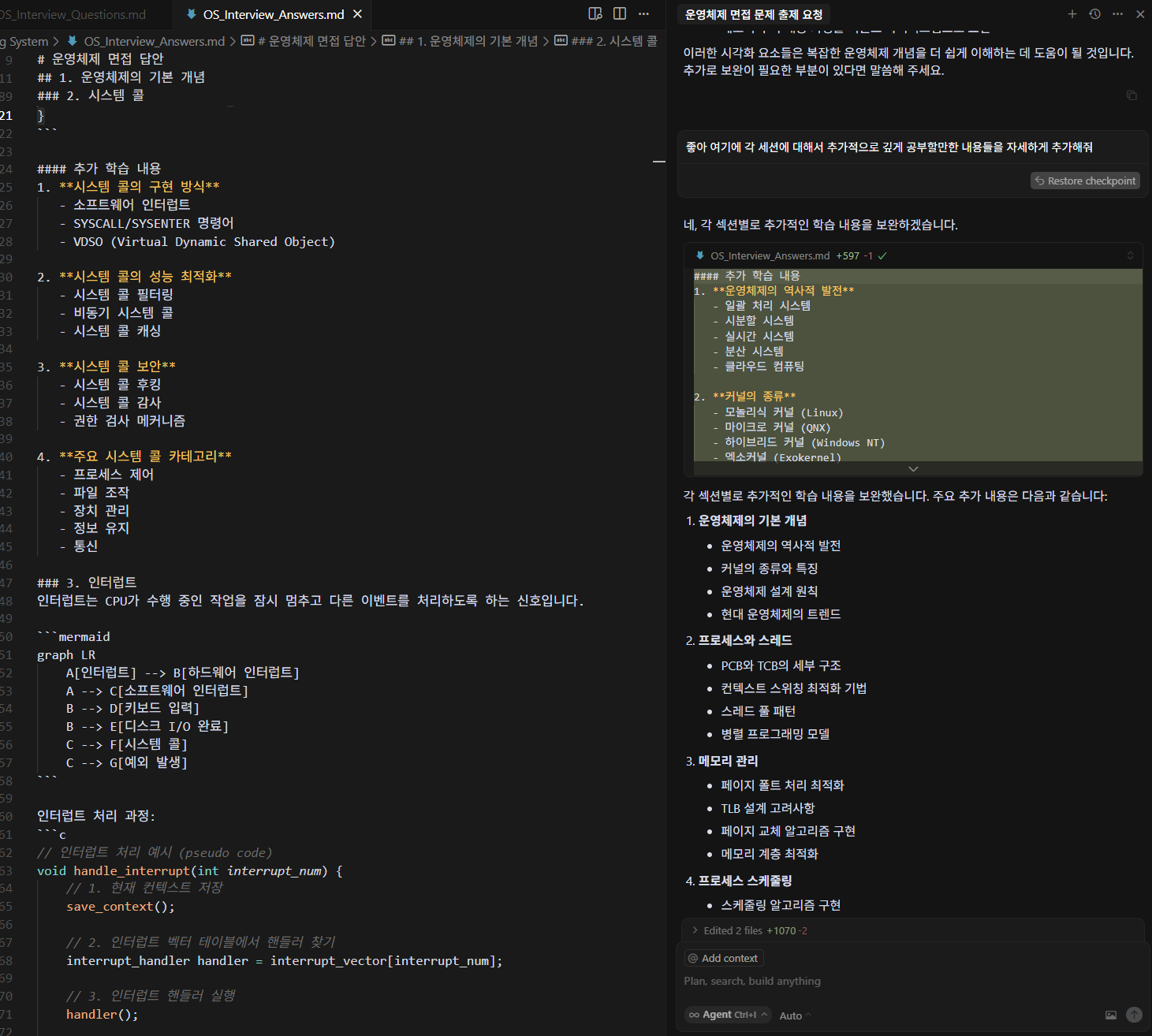Attach an image using the image icon
Screen dimensions: 1152x1036
1111,1015
